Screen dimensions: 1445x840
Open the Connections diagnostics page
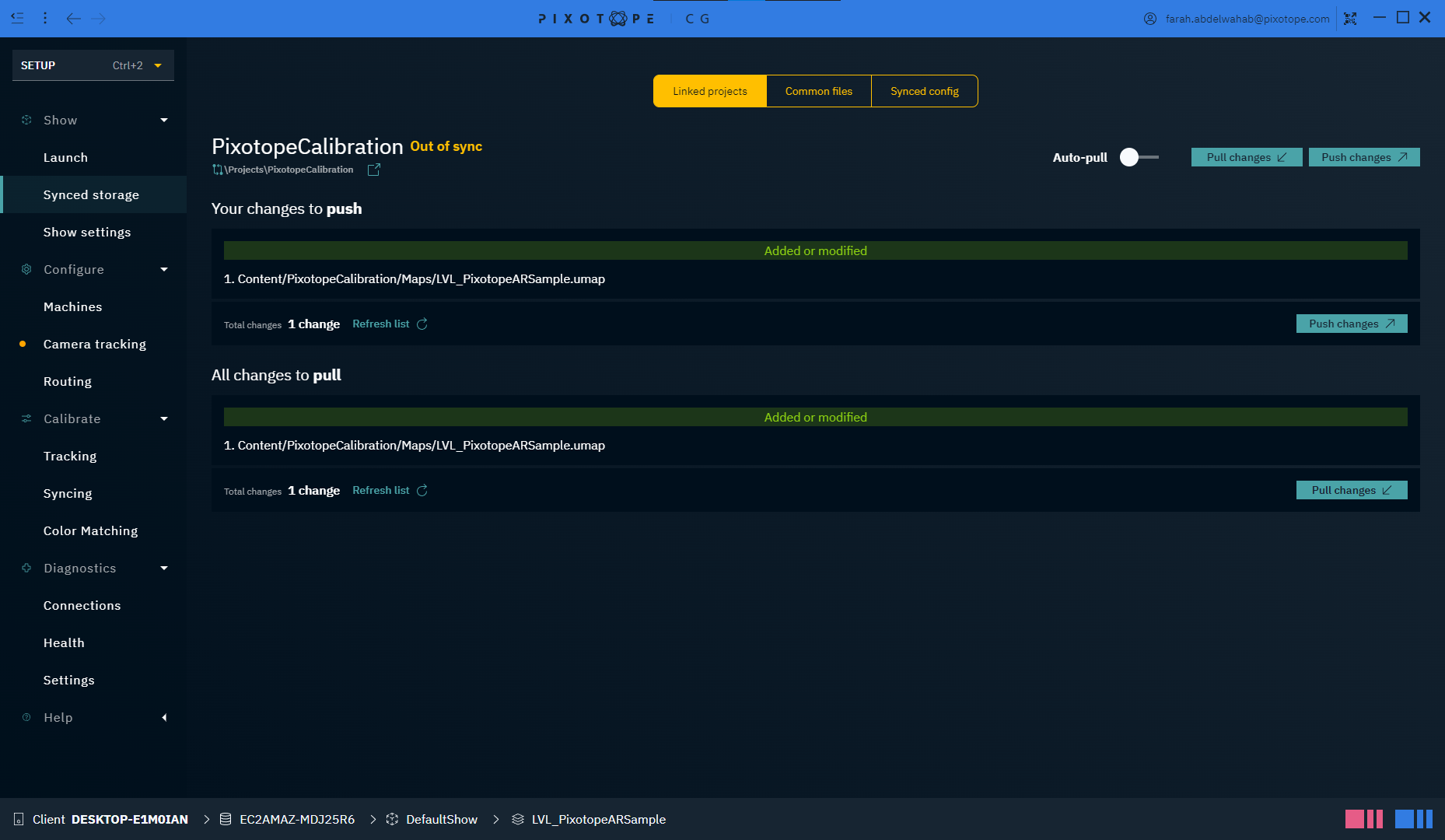point(93,605)
